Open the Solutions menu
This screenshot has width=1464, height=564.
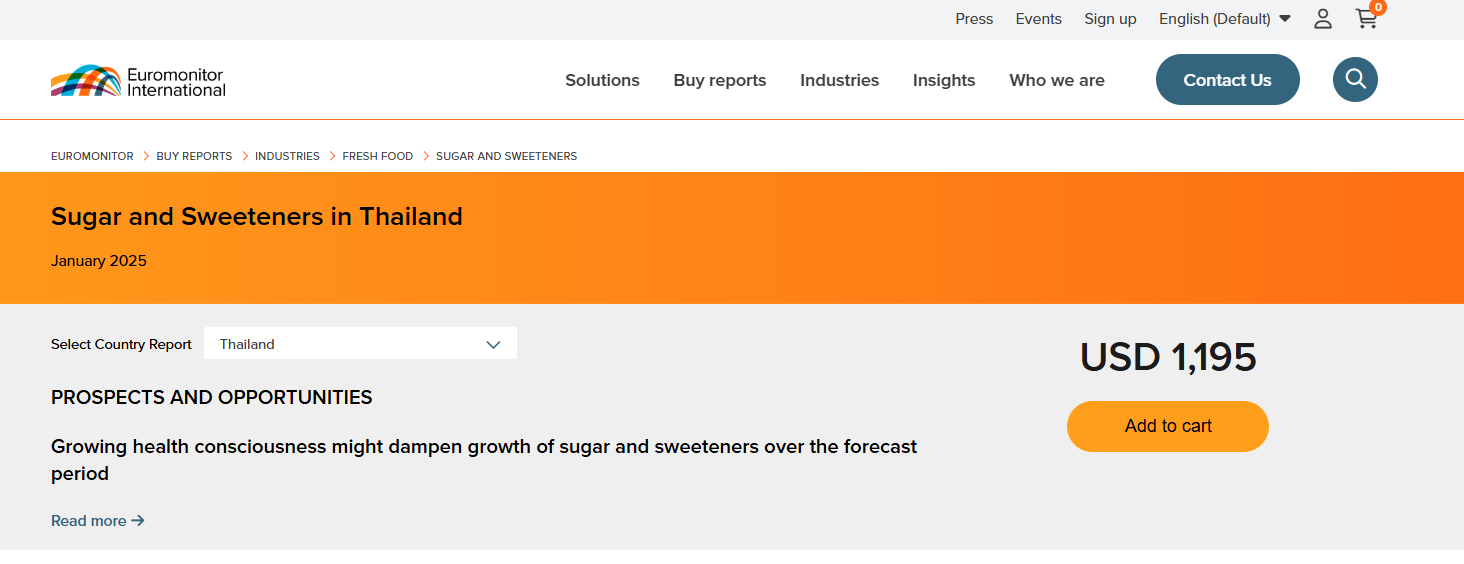[x=602, y=81]
